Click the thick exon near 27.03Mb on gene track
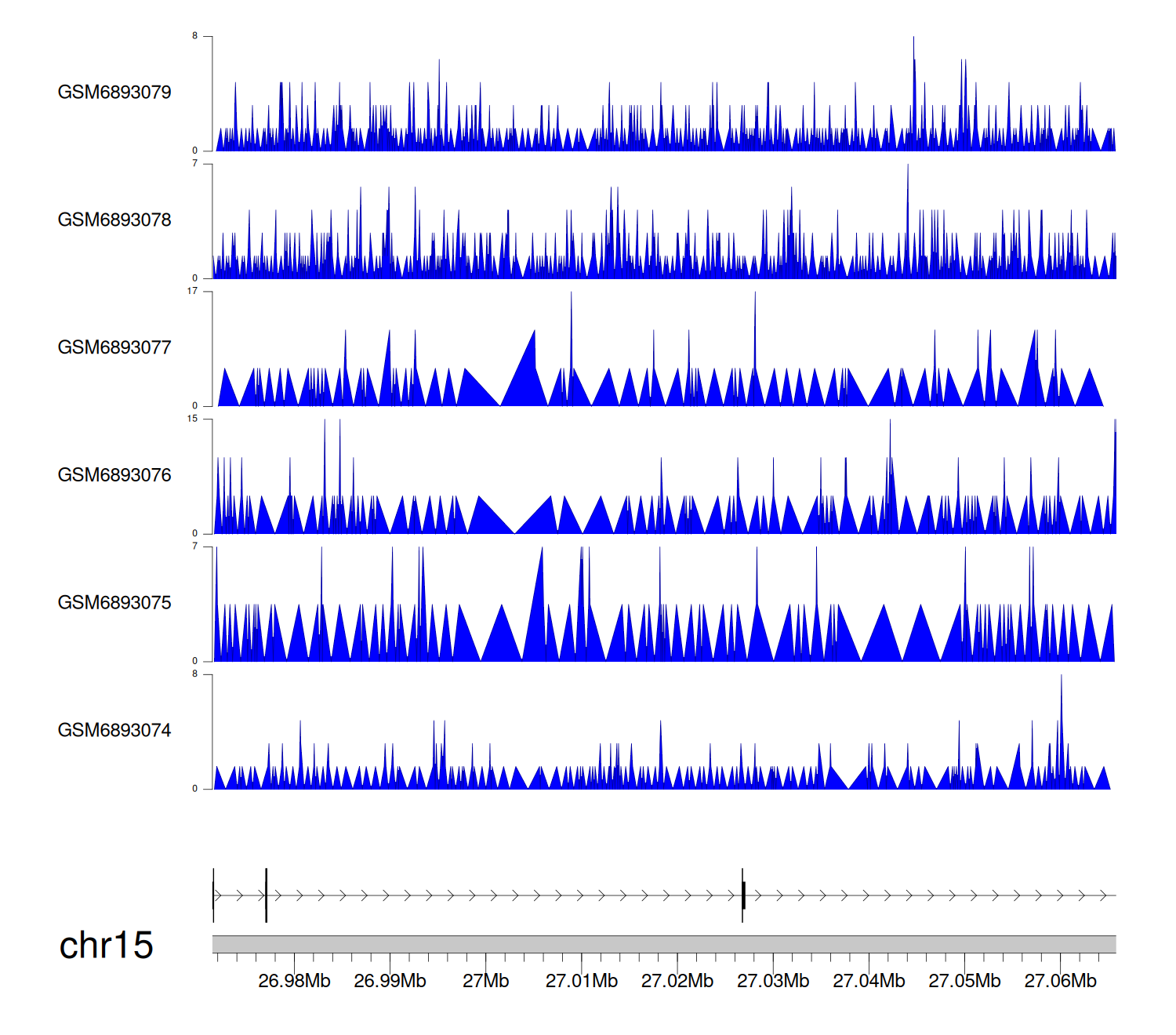This screenshot has width=1176, height=1035. point(743,895)
